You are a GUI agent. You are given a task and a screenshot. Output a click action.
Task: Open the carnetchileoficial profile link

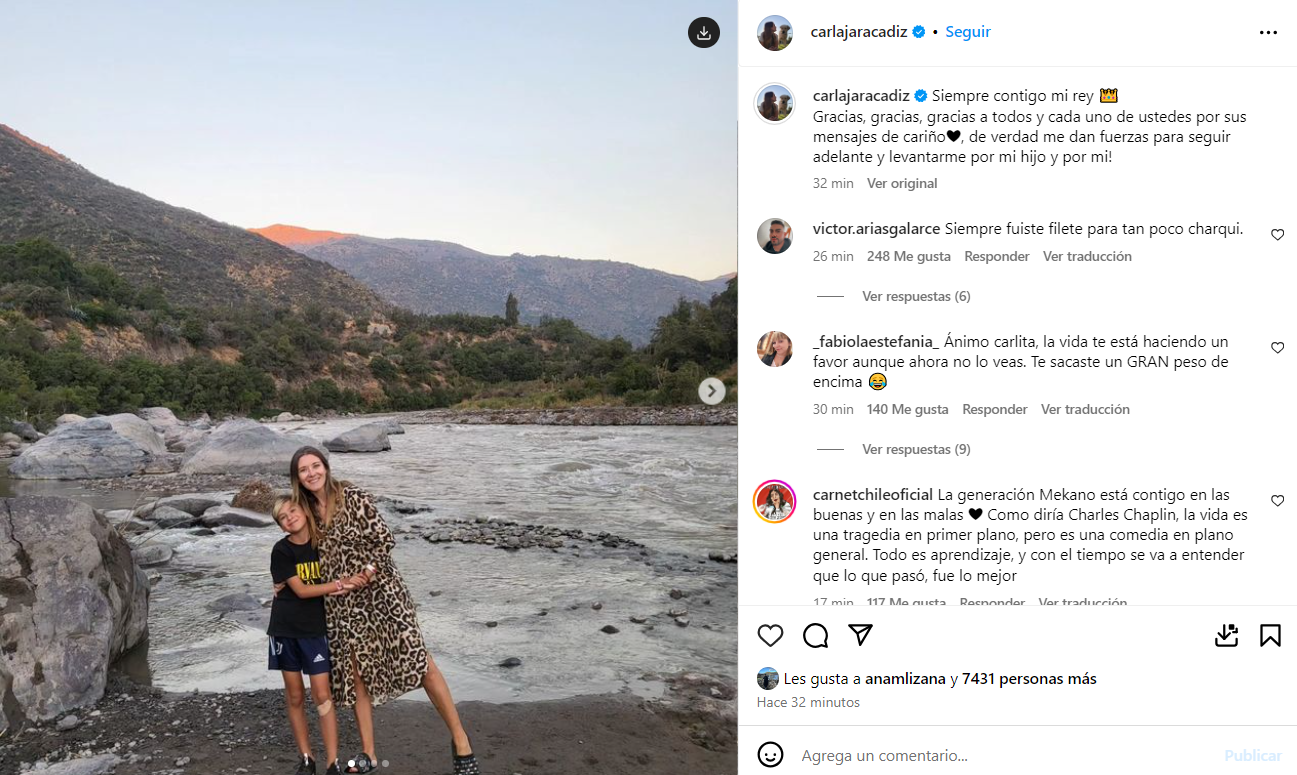(873, 494)
